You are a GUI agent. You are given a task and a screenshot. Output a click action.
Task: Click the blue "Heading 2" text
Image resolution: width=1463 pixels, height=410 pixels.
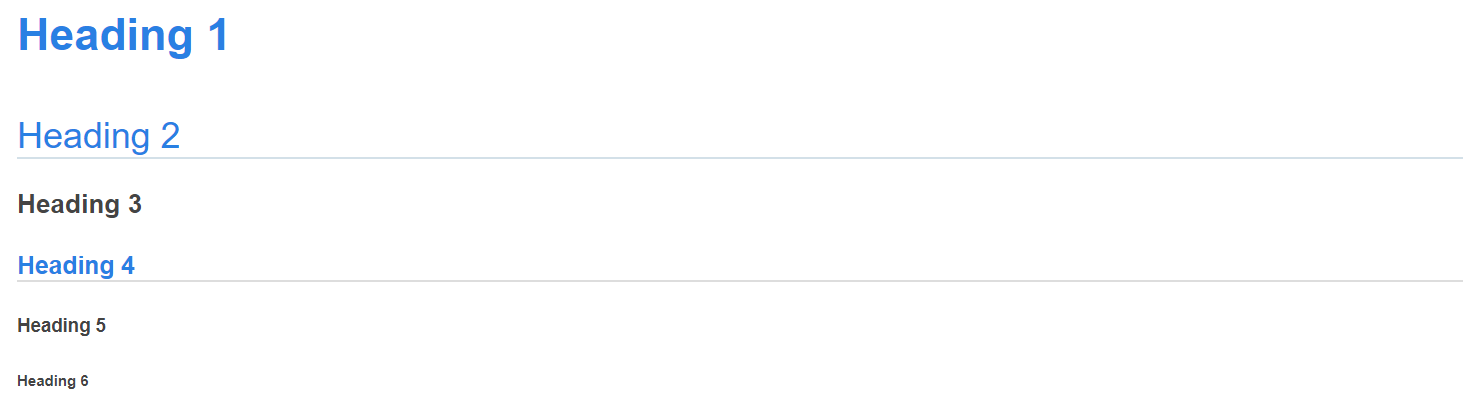coord(98,136)
